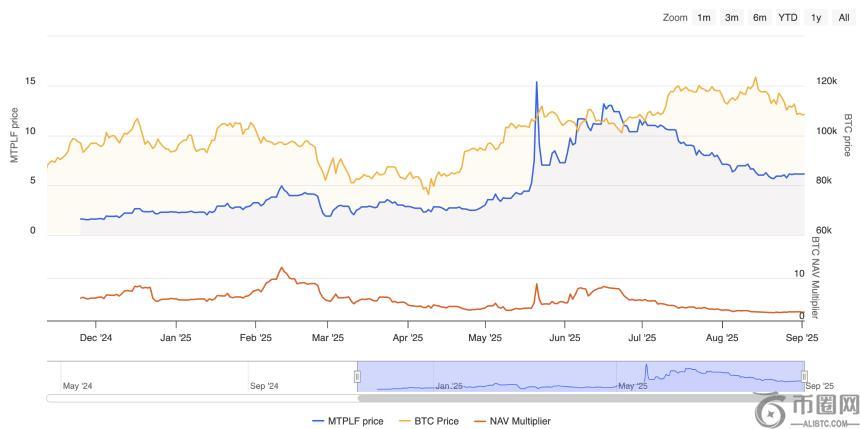Click left navigator range handle
This screenshot has height=429, width=860.
tap(357, 376)
